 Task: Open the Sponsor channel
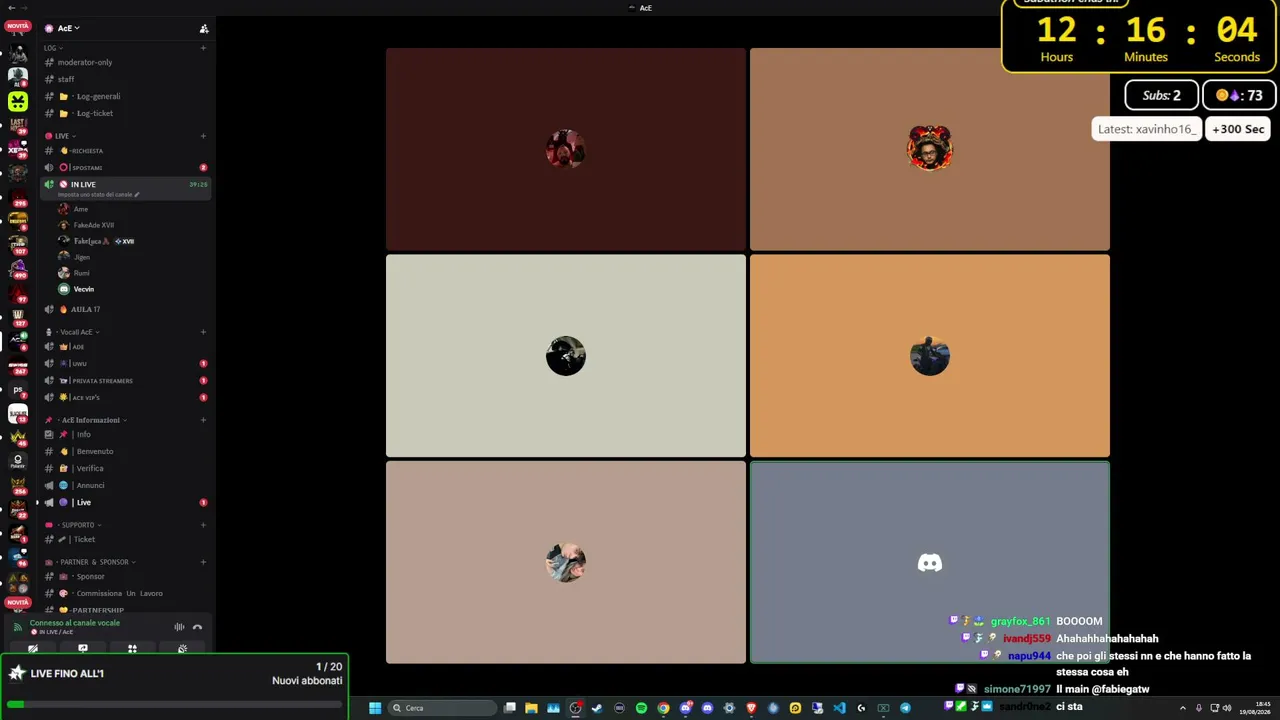tap(125, 577)
